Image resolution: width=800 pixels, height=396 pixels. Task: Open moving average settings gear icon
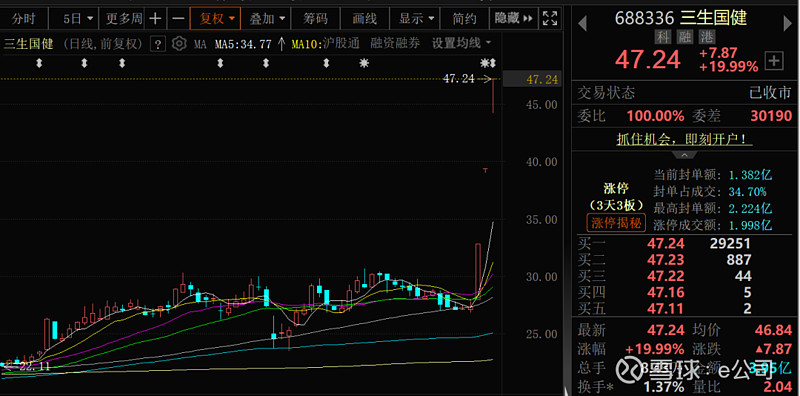click(x=179, y=44)
